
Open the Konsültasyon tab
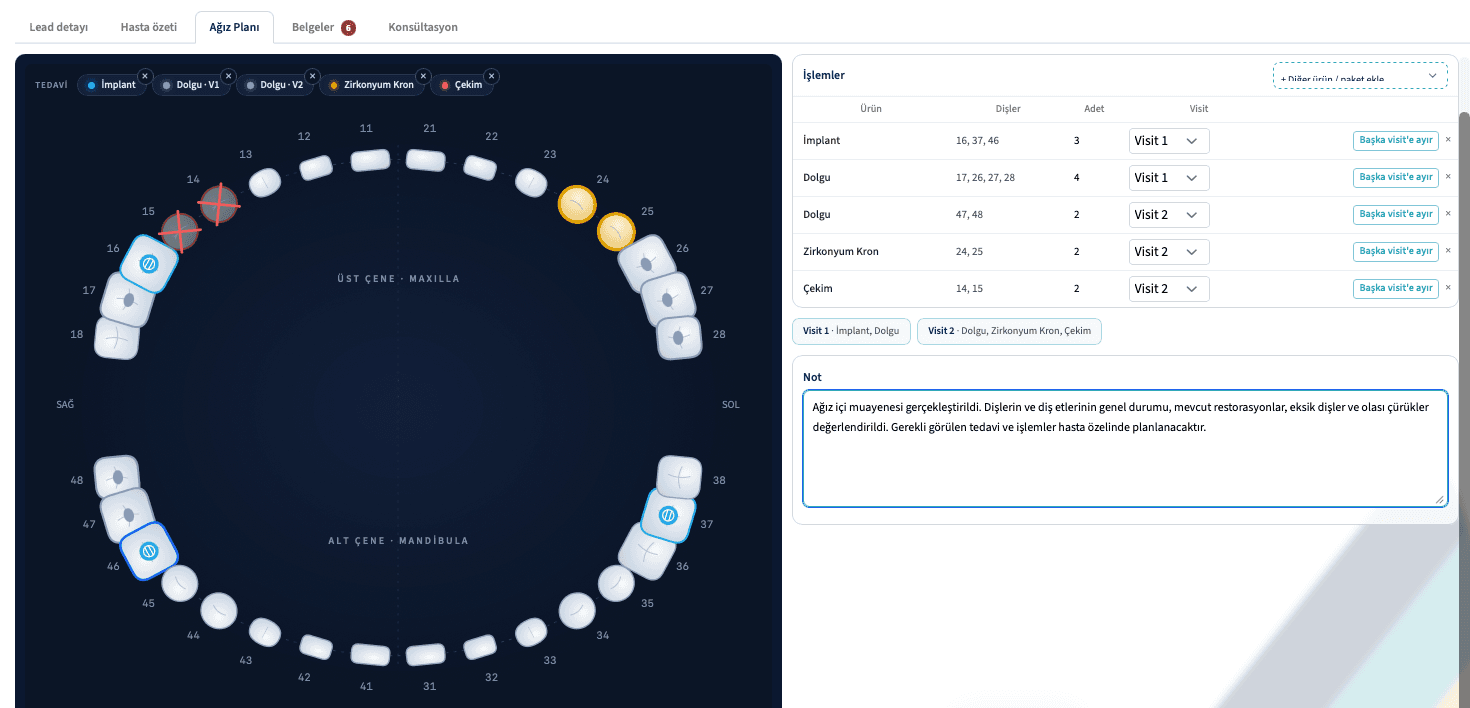tap(423, 27)
